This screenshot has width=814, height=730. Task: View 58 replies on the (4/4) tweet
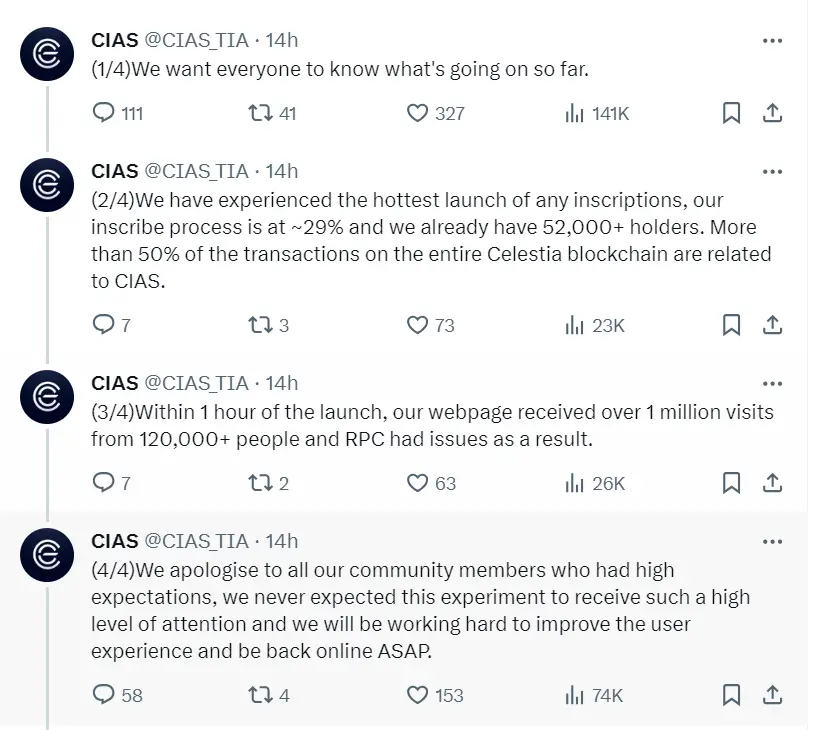pyautogui.click(x=111, y=694)
